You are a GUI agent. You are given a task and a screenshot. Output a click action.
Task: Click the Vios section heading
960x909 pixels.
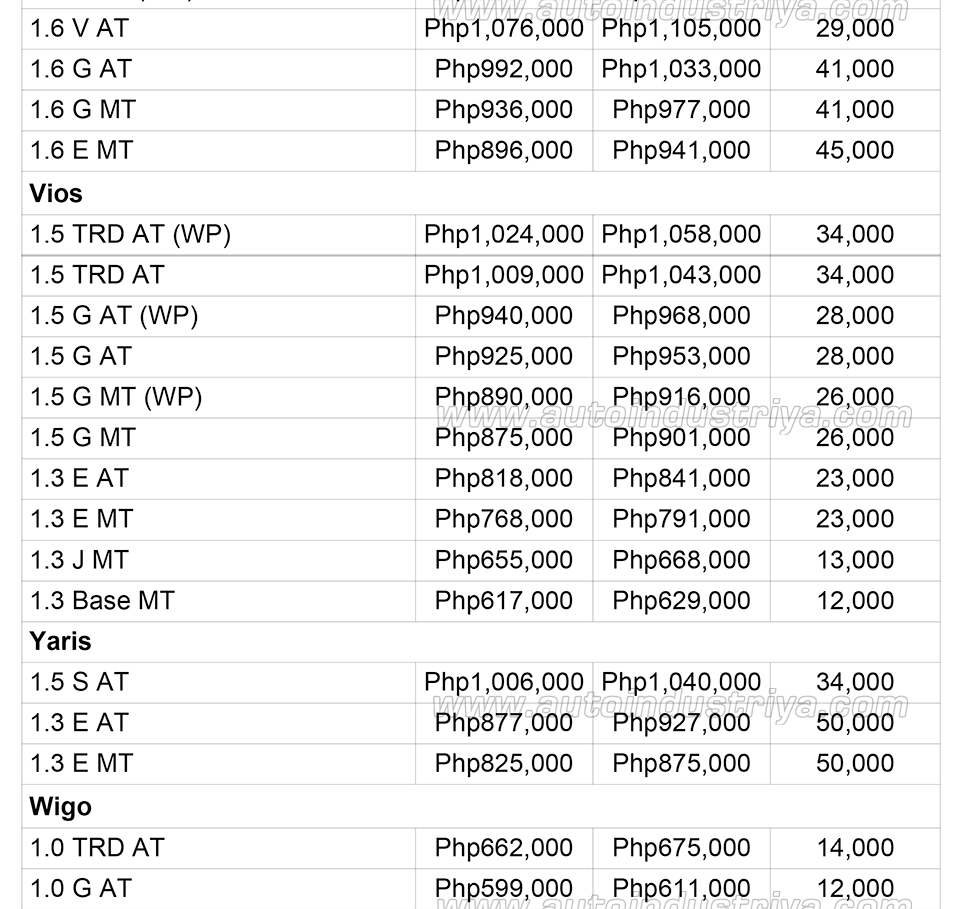coord(56,193)
